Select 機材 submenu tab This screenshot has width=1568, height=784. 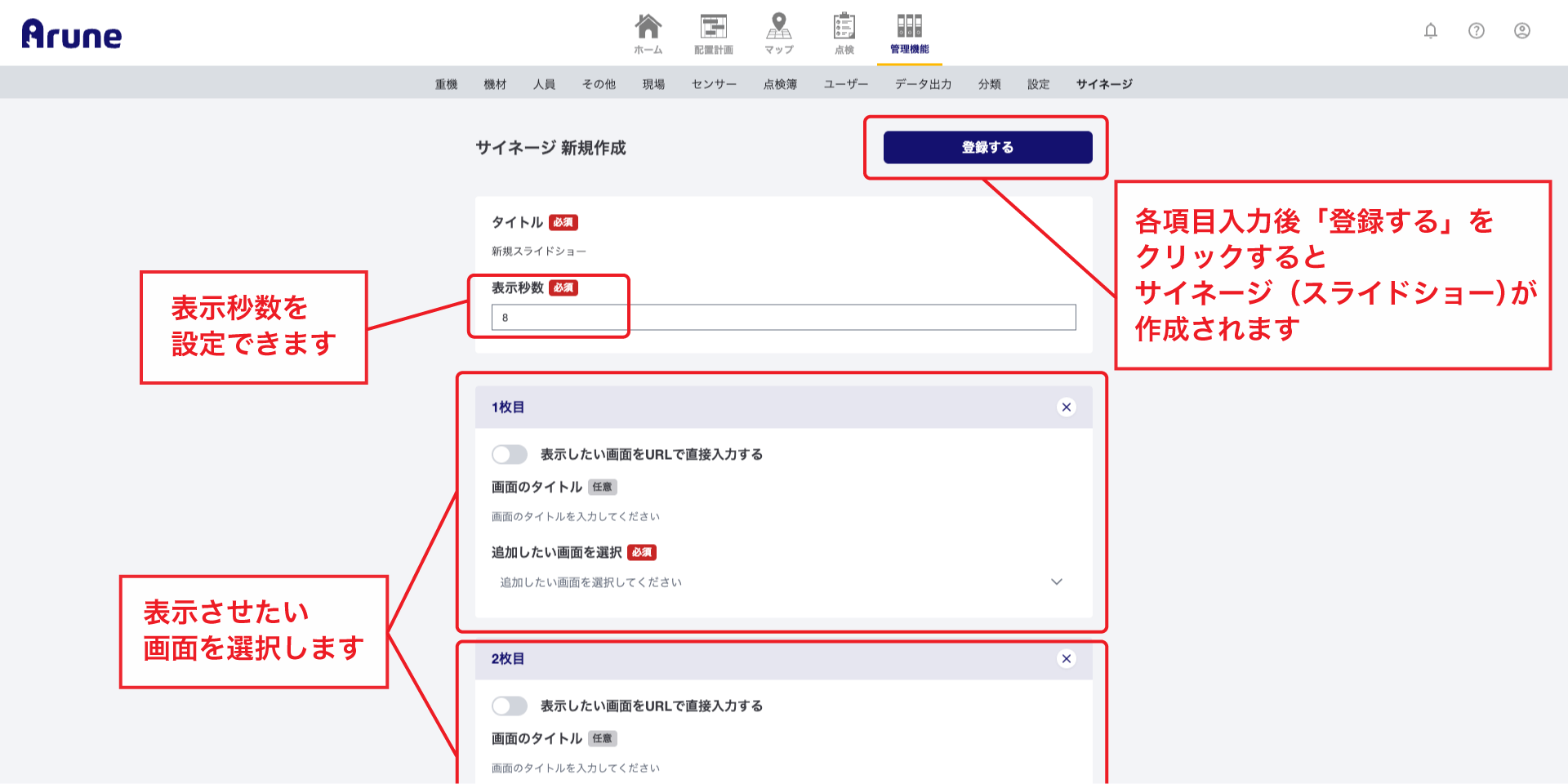point(496,84)
